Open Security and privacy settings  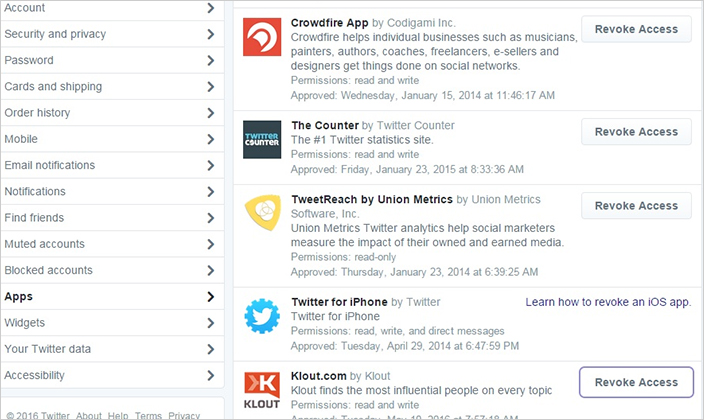pyautogui.click(x=55, y=34)
